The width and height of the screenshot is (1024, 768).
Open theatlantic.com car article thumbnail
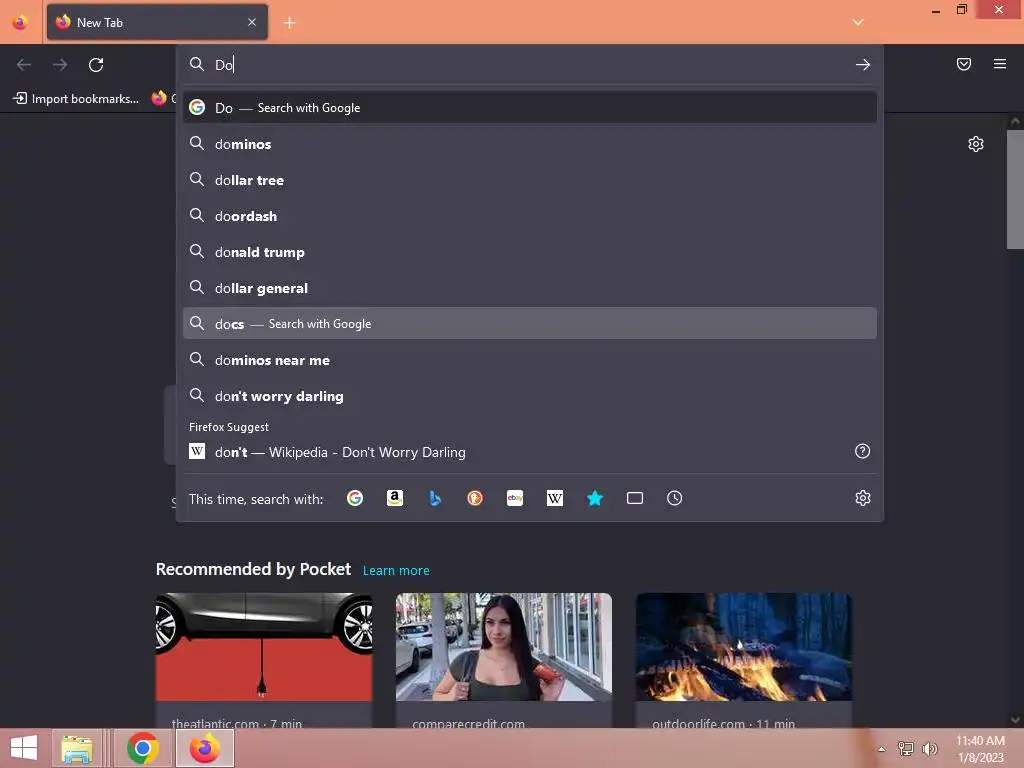pos(264,647)
